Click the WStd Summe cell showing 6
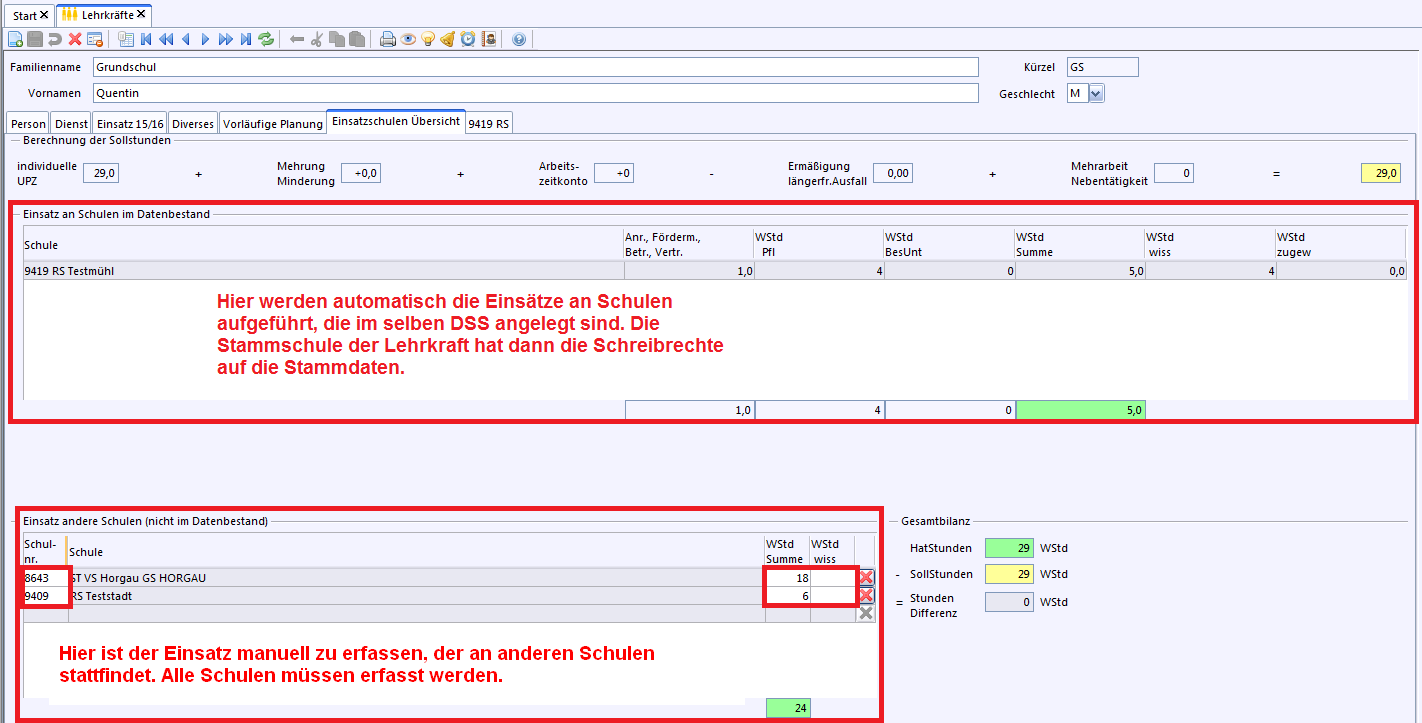The image size is (1422, 723). coord(787,596)
